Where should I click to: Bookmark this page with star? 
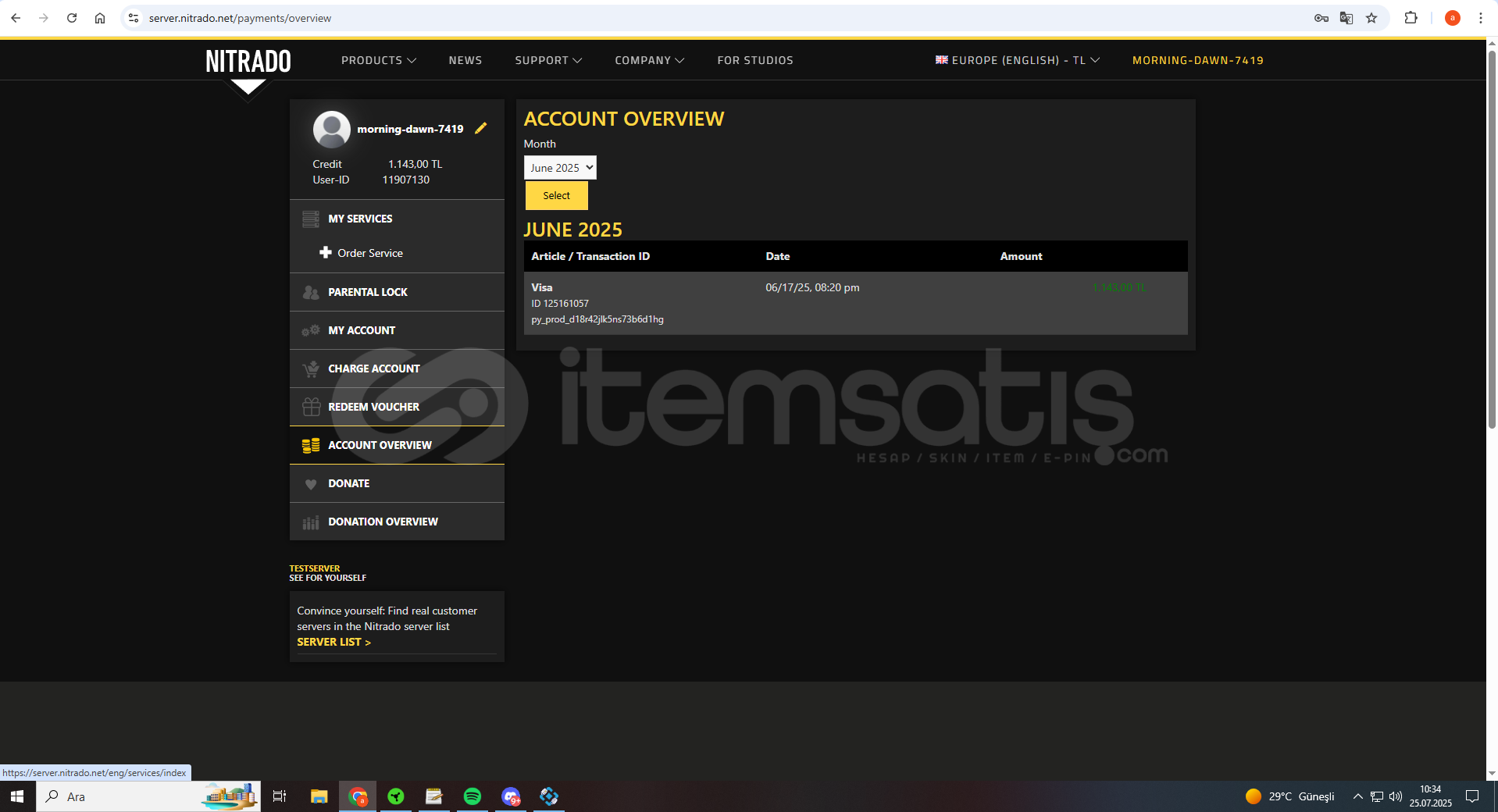click(1371, 18)
